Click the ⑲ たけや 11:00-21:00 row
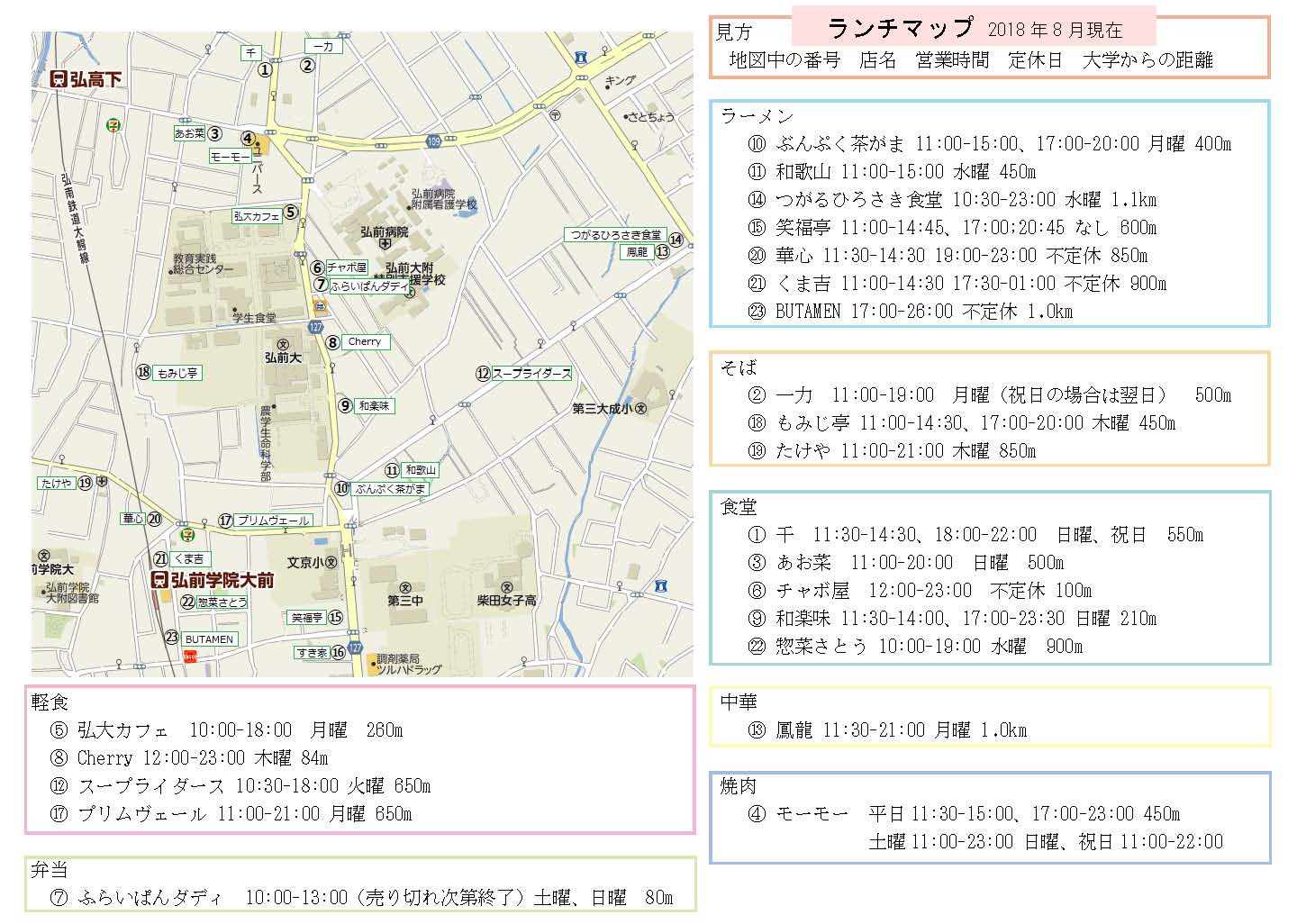This screenshot has width=1306, height=924. click(x=891, y=450)
